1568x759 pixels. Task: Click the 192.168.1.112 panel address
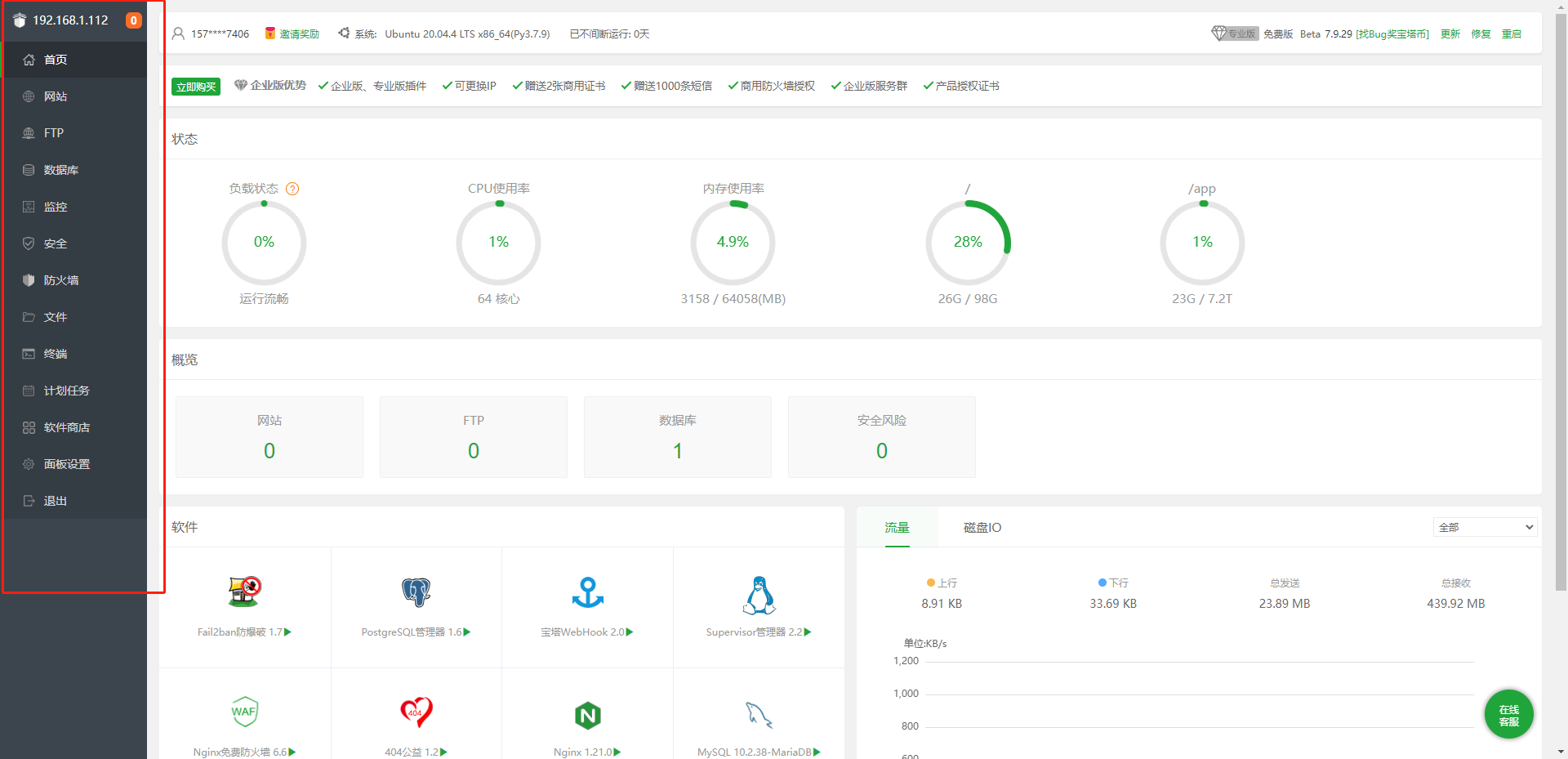[70, 20]
